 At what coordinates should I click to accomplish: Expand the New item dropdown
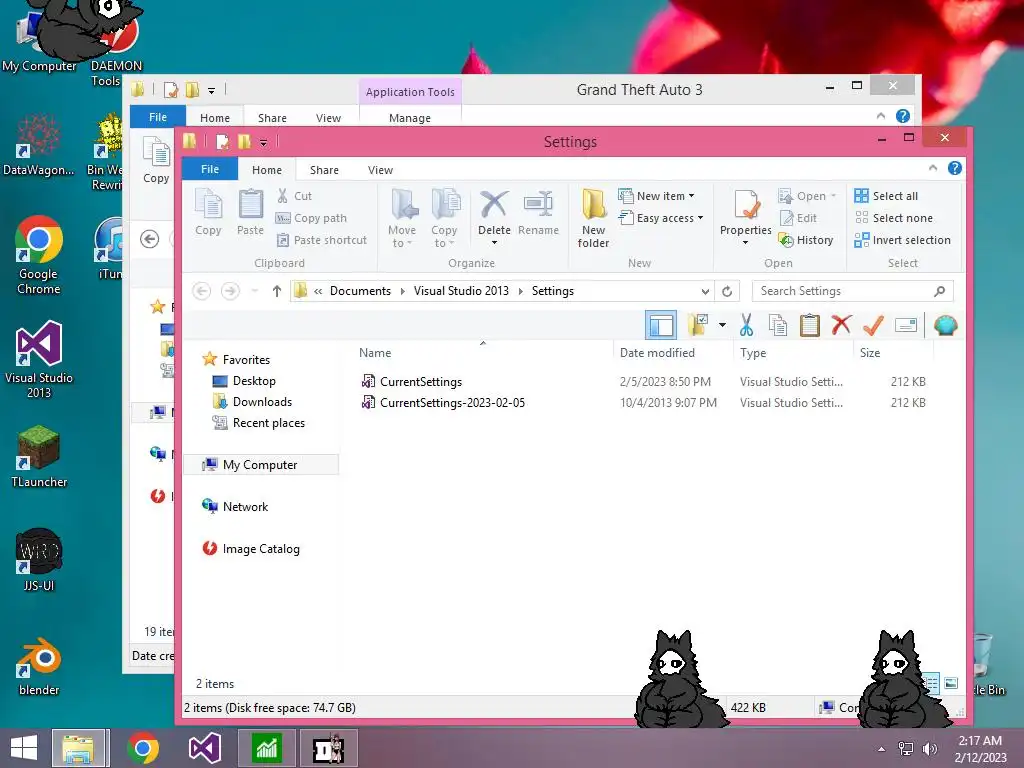(692, 196)
